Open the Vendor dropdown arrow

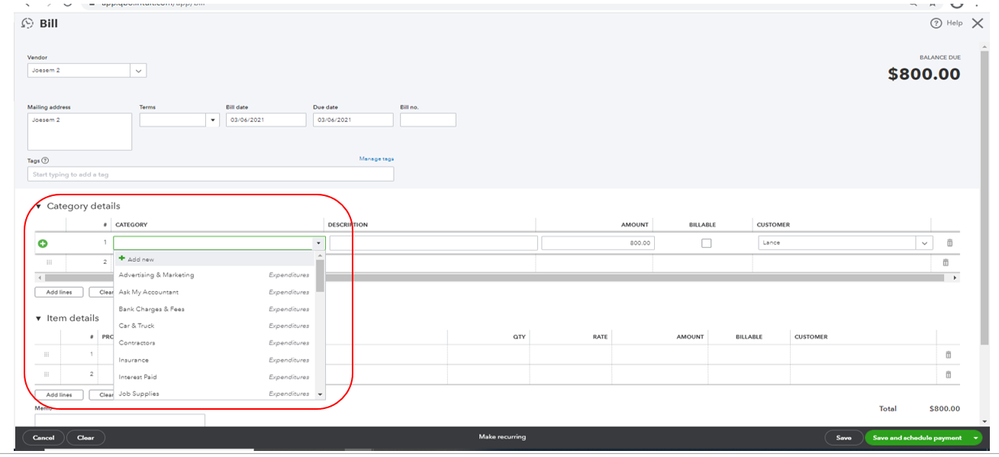[x=138, y=71]
